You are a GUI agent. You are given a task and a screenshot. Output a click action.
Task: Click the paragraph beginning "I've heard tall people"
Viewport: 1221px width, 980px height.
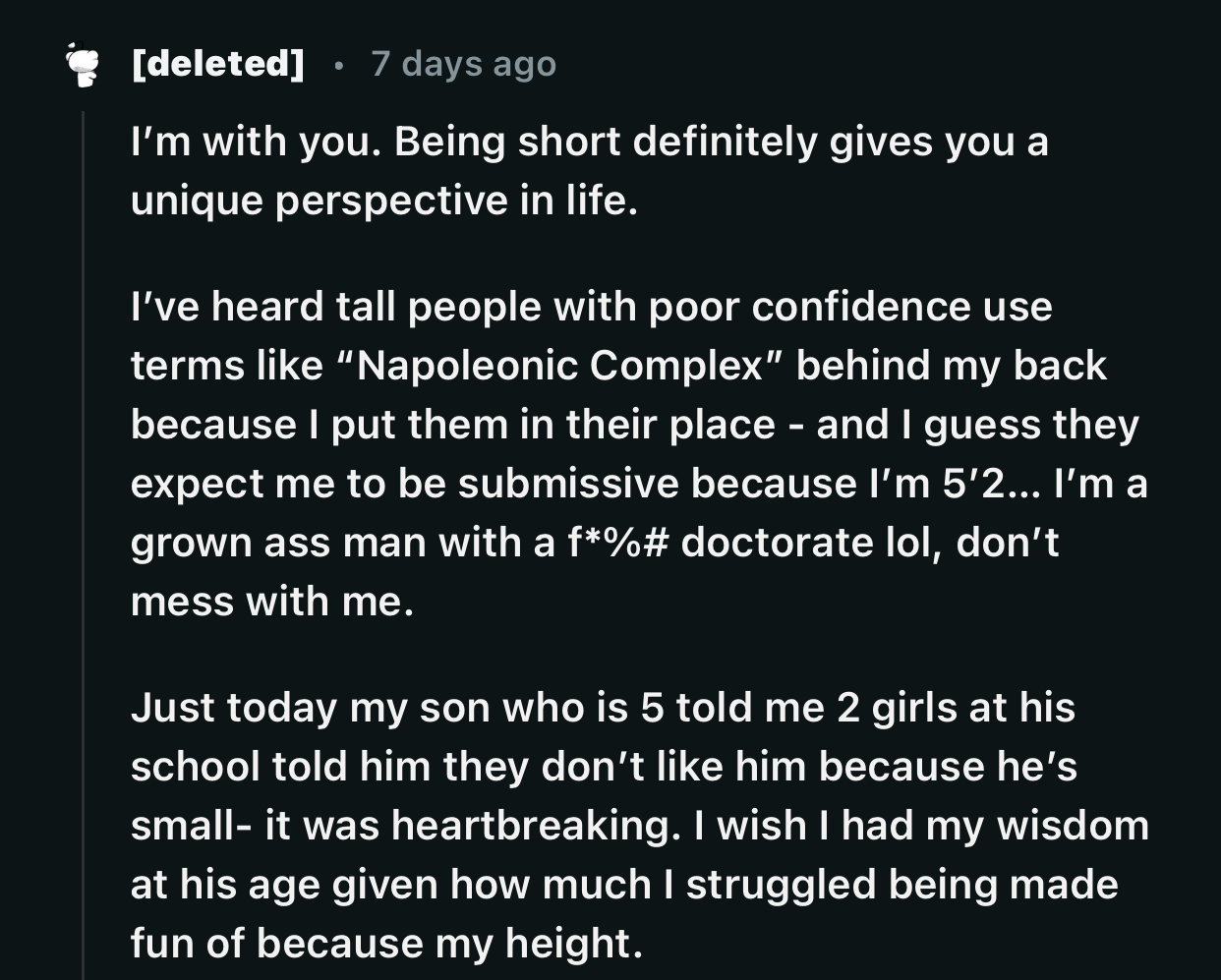coord(639,454)
